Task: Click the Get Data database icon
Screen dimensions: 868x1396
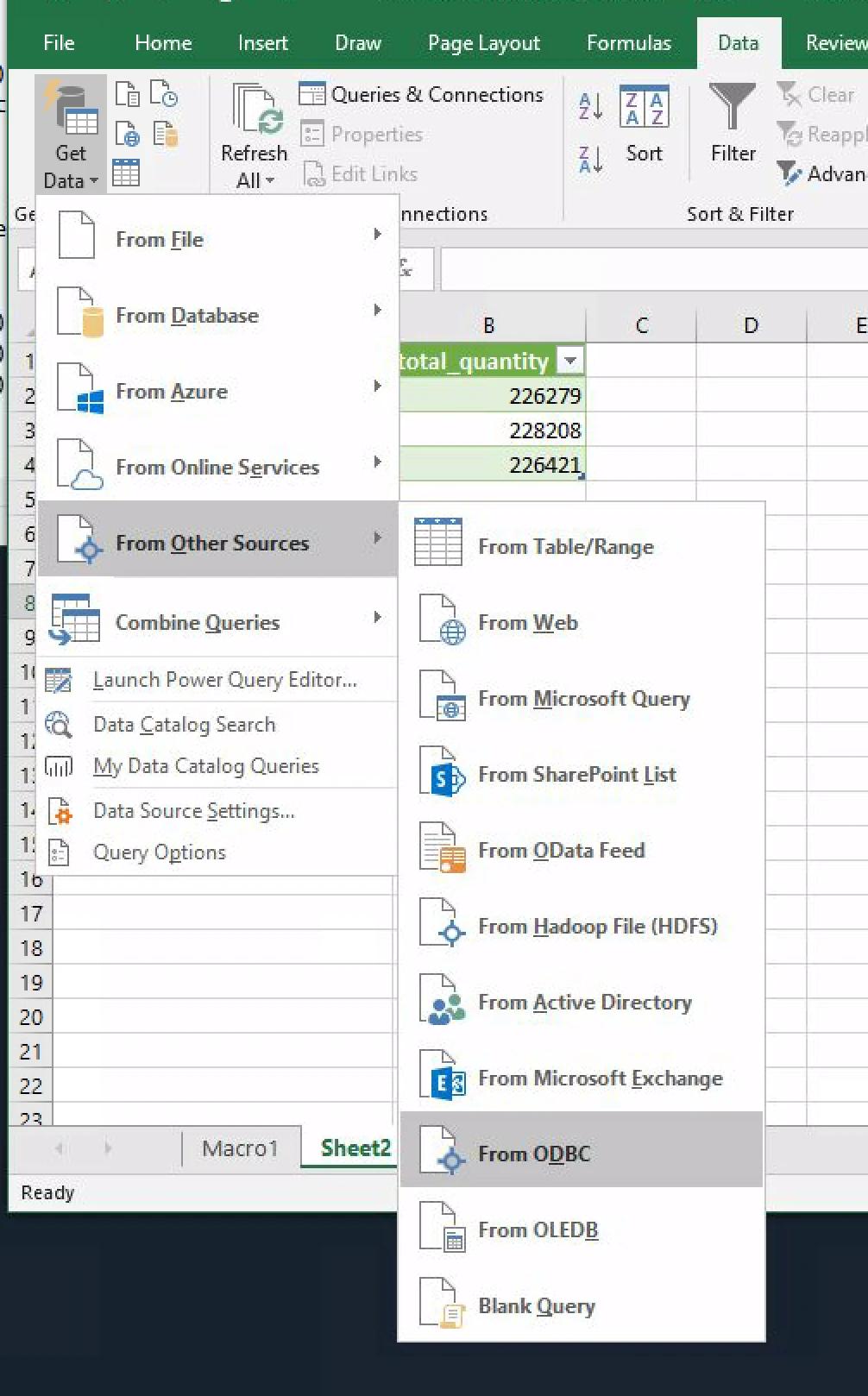Action: click(x=71, y=109)
